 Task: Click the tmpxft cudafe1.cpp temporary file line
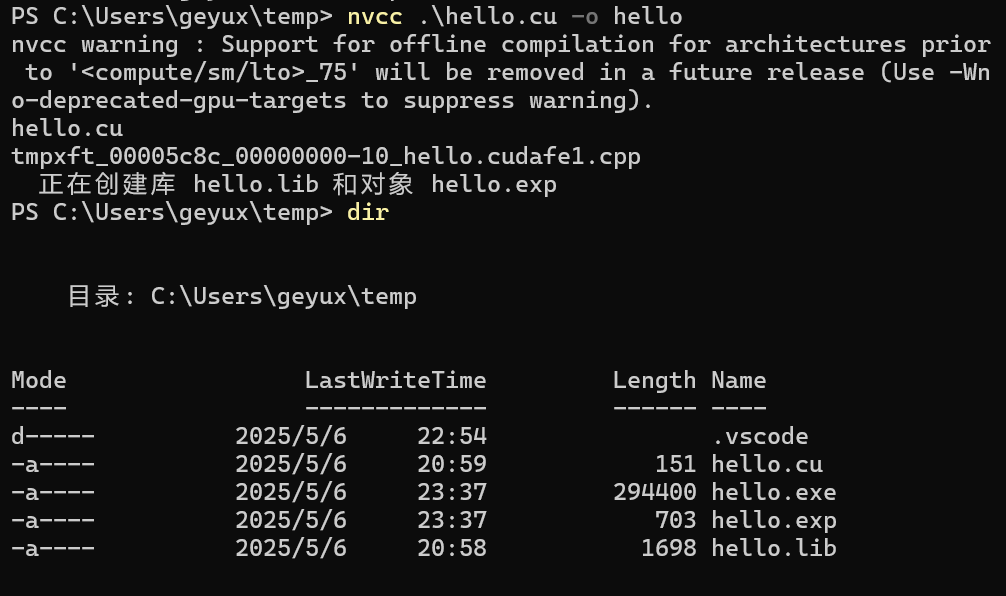[326, 156]
